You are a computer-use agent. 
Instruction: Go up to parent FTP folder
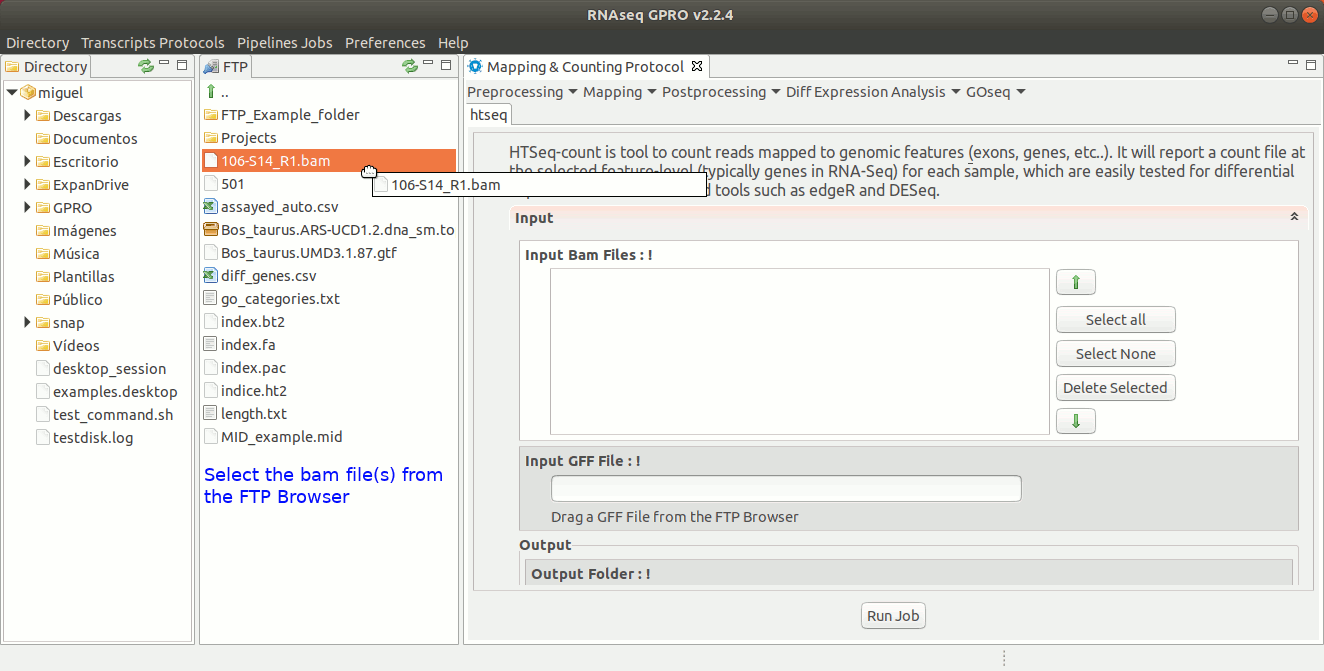coord(212,92)
